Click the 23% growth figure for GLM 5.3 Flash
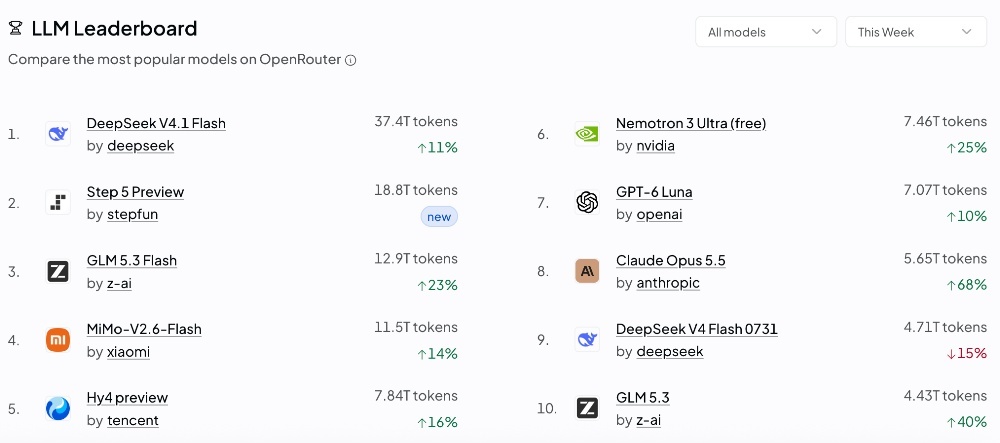Image resolution: width=1000 pixels, height=443 pixels. [x=438, y=285]
